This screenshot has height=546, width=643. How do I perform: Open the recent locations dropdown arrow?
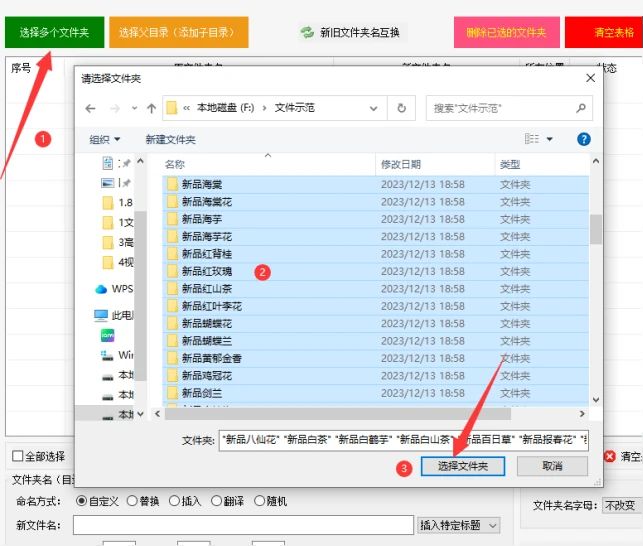[135, 108]
